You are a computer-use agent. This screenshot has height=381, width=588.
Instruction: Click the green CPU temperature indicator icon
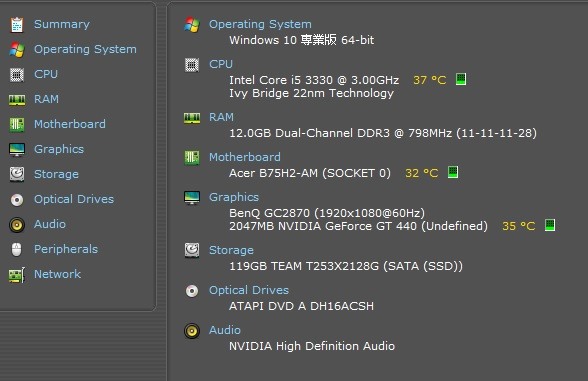point(461,79)
